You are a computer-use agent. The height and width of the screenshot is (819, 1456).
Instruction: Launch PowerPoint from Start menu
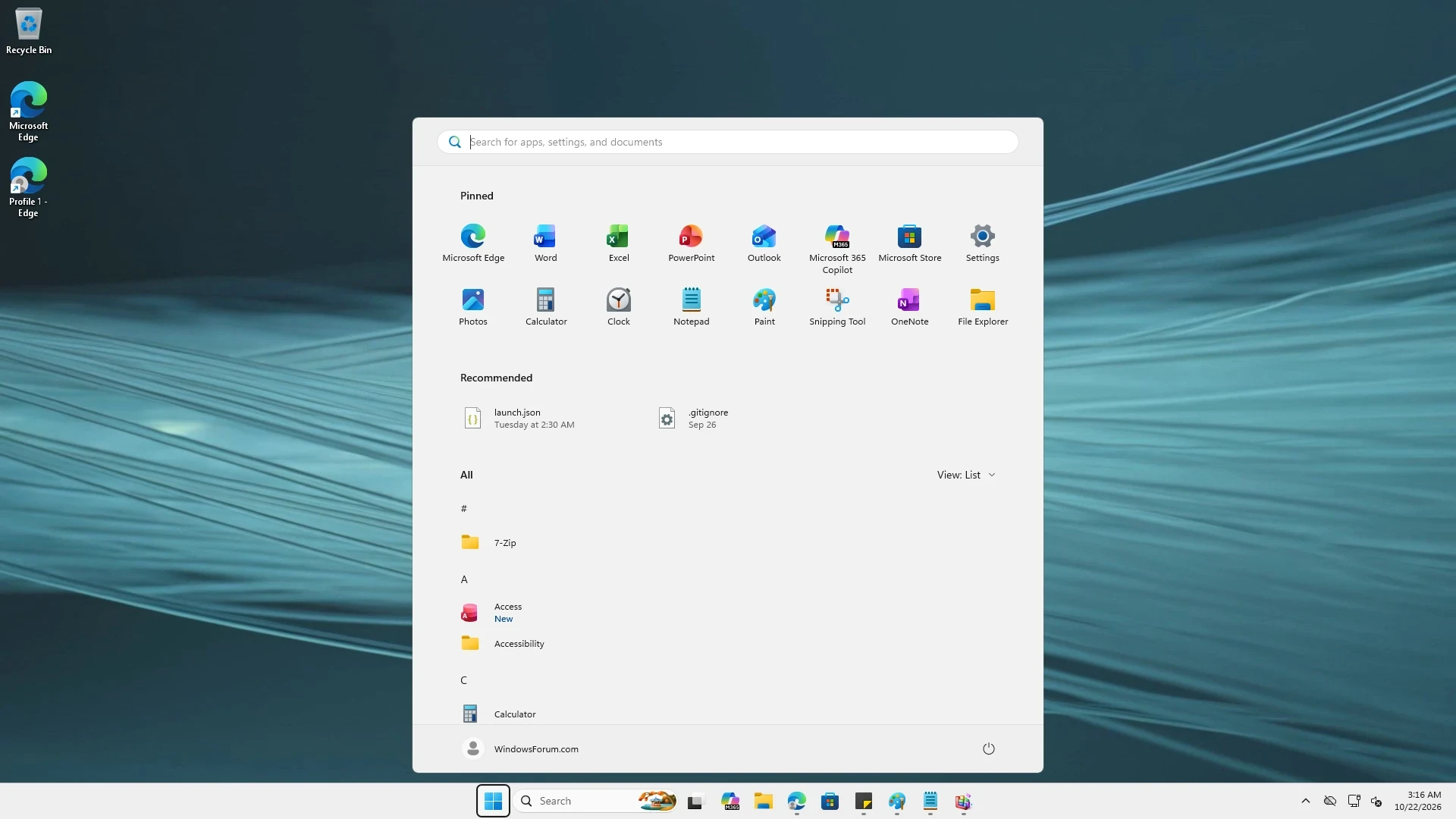(x=691, y=243)
